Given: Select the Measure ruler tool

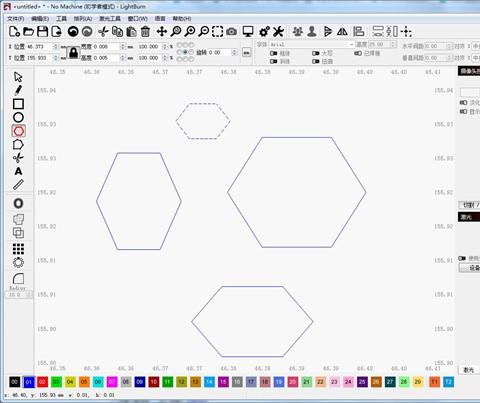Looking at the screenshot, I should click(x=18, y=184).
